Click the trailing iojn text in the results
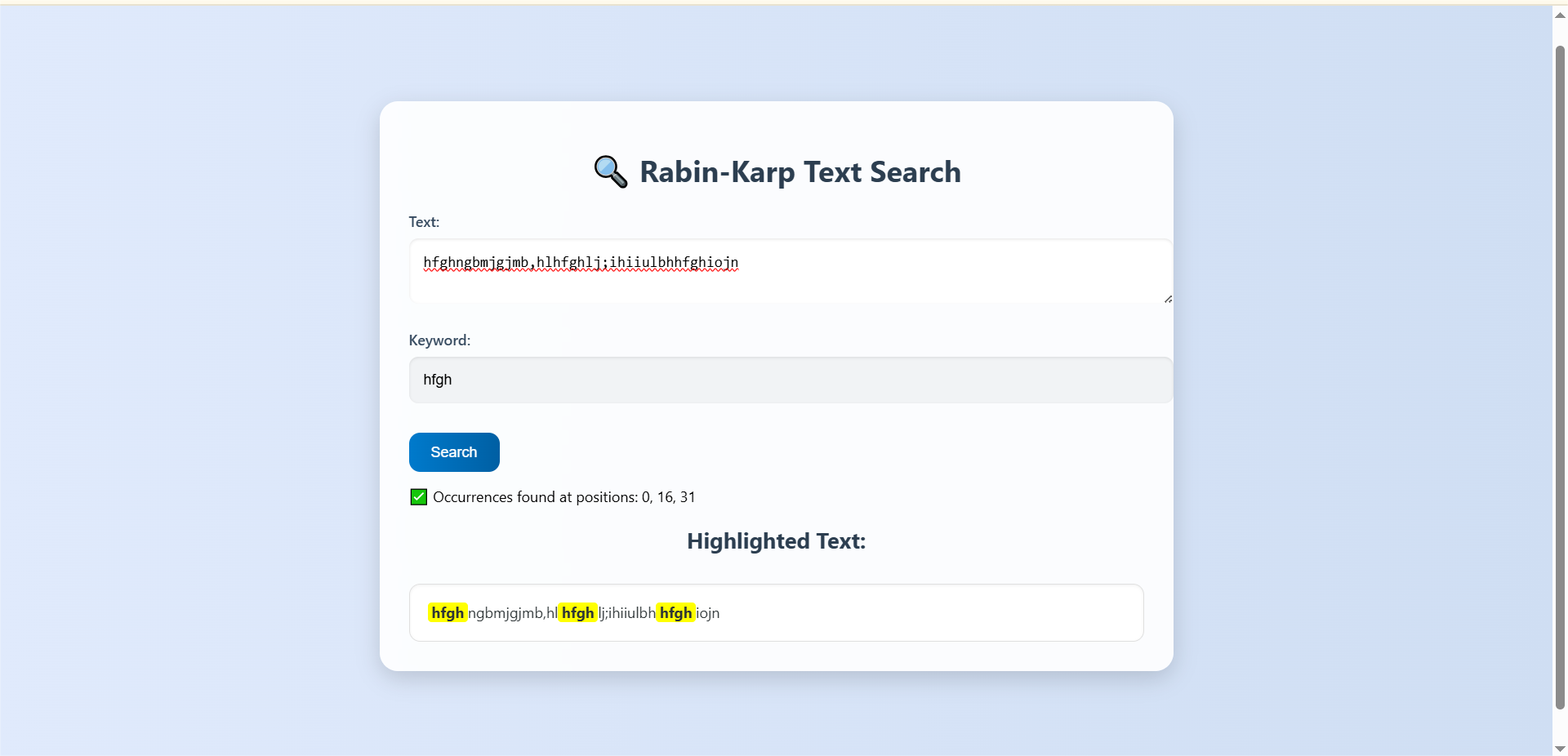This screenshot has height=756, width=1568. tap(707, 613)
